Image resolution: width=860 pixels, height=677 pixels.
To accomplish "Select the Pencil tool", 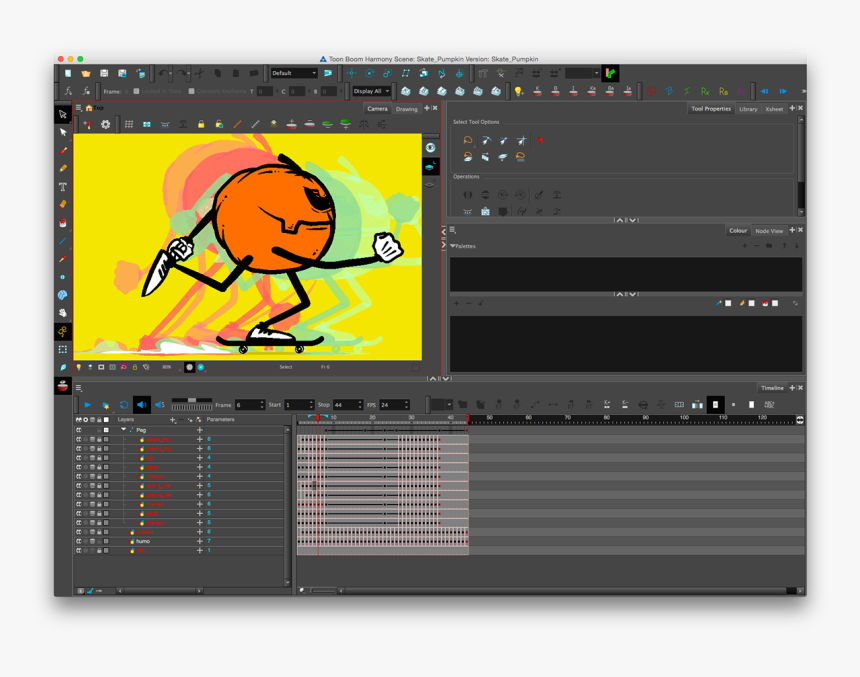I will tap(63, 168).
